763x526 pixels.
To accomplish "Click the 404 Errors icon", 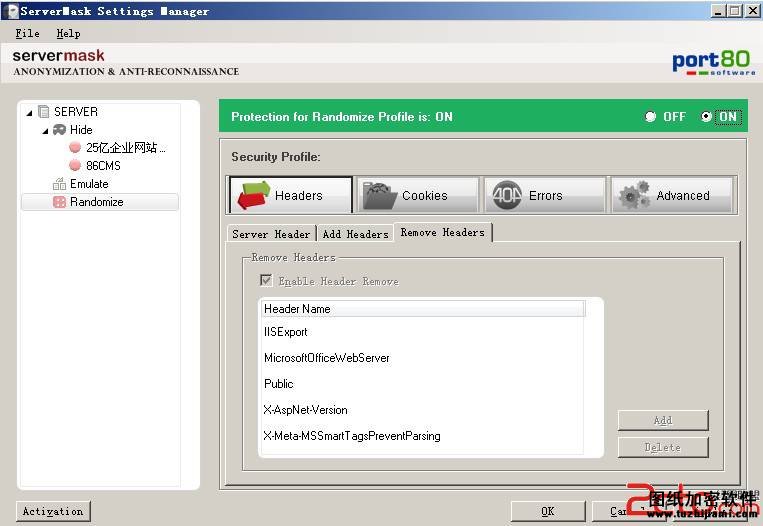I will tap(507, 196).
